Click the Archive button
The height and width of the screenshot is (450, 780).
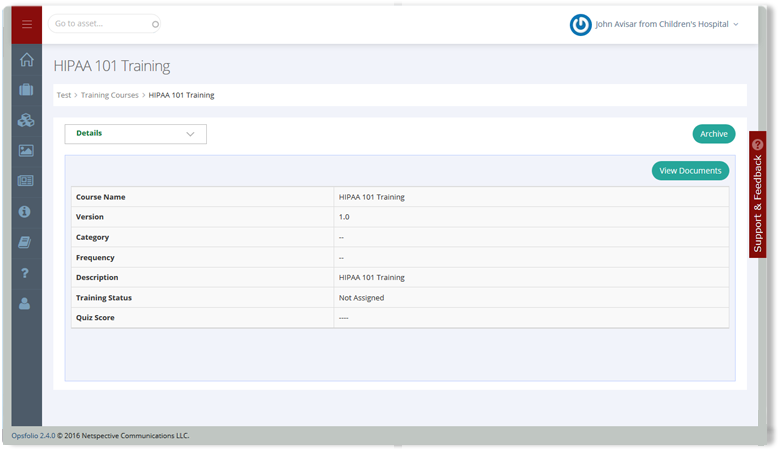coord(714,134)
